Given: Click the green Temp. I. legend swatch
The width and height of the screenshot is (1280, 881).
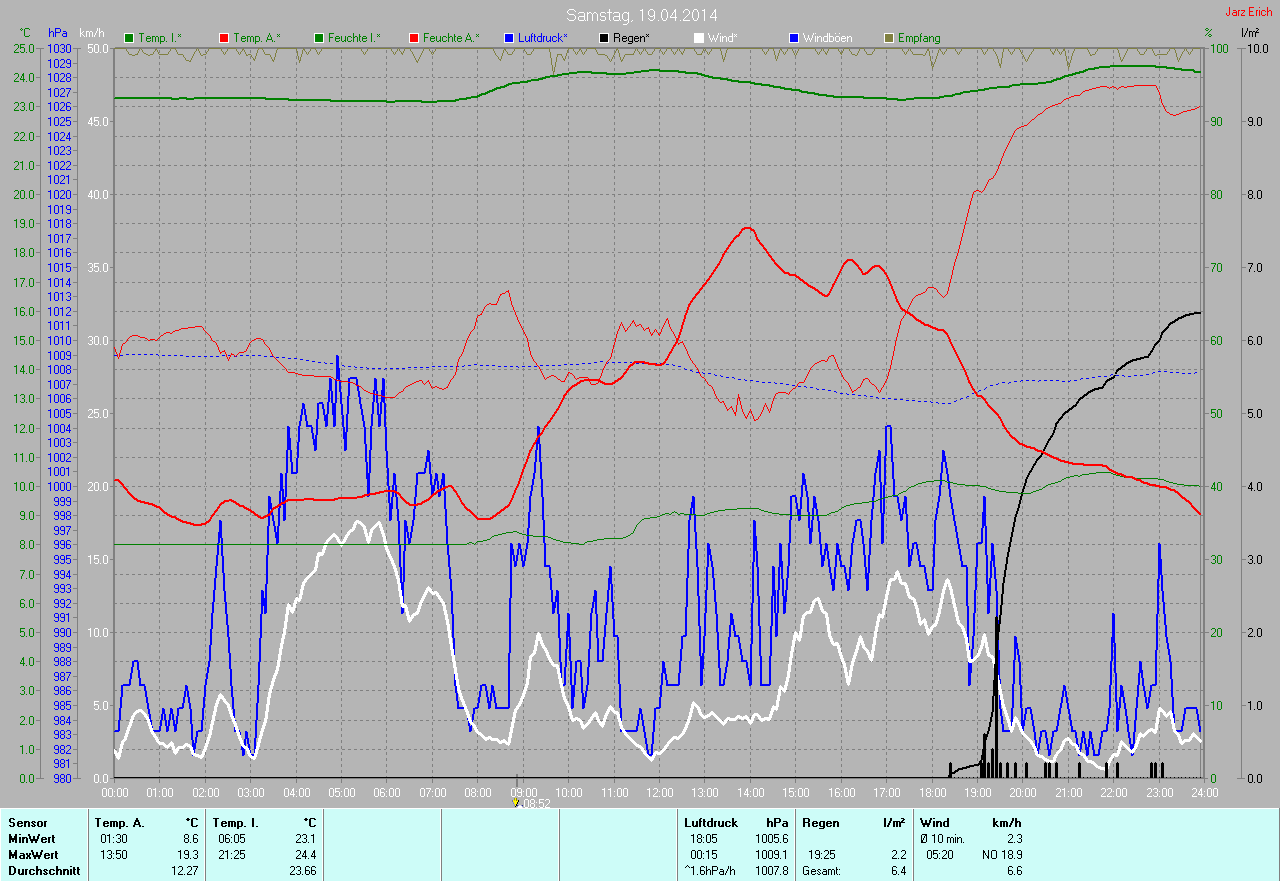Looking at the screenshot, I should [129, 38].
